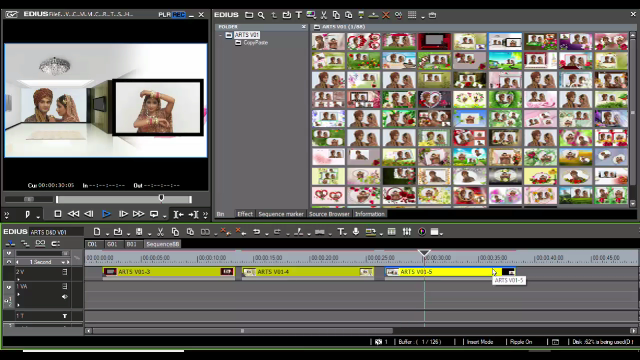Collapse the ARTS V01 folder tree

tap(221, 35)
